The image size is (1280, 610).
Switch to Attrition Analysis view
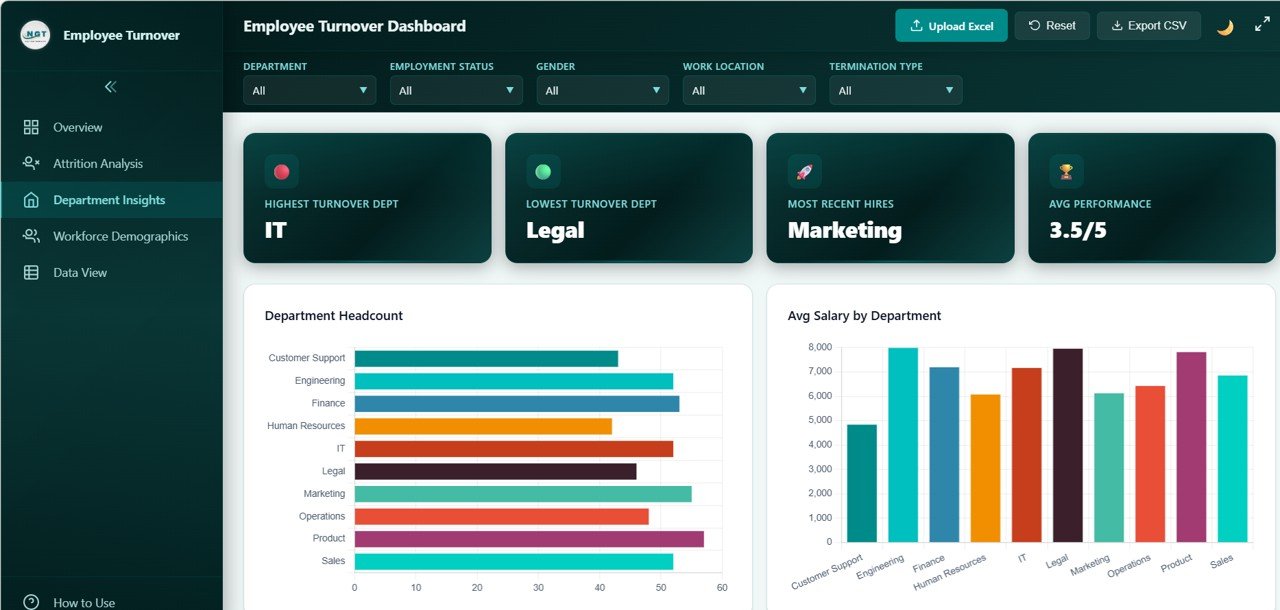[98, 163]
